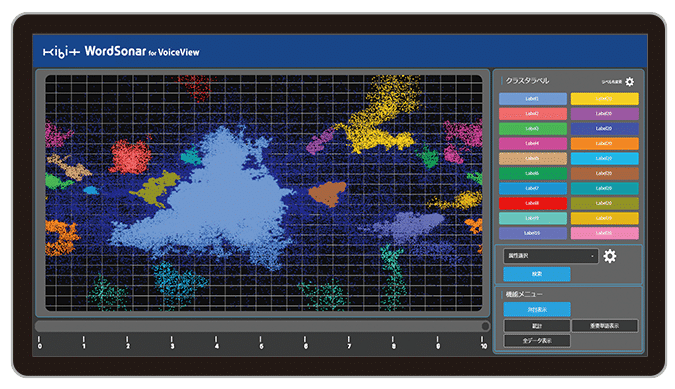Click timeline tick marked 5
This screenshot has height=389, width=675.
(x=260, y=343)
